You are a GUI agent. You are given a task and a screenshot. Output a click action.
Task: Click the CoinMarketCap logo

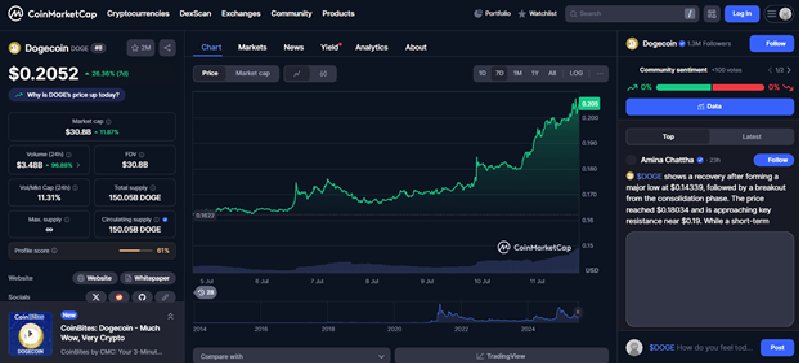pyautogui.click(x=52, y=14)
